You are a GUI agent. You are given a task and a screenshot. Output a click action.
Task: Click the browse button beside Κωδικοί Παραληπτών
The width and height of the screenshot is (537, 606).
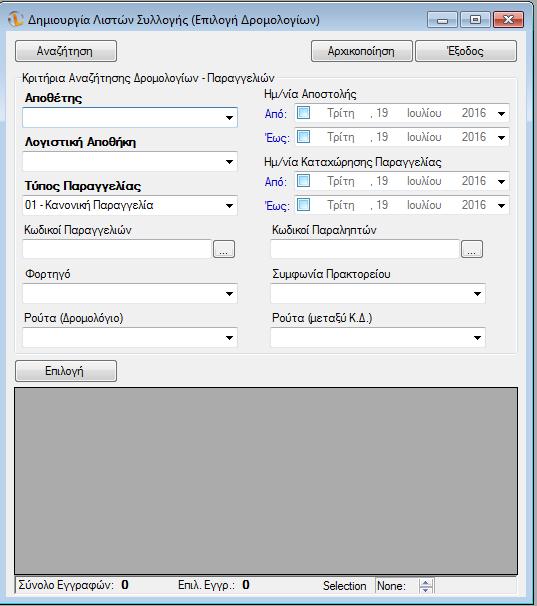pyautogui.click(x=472, y=249)
